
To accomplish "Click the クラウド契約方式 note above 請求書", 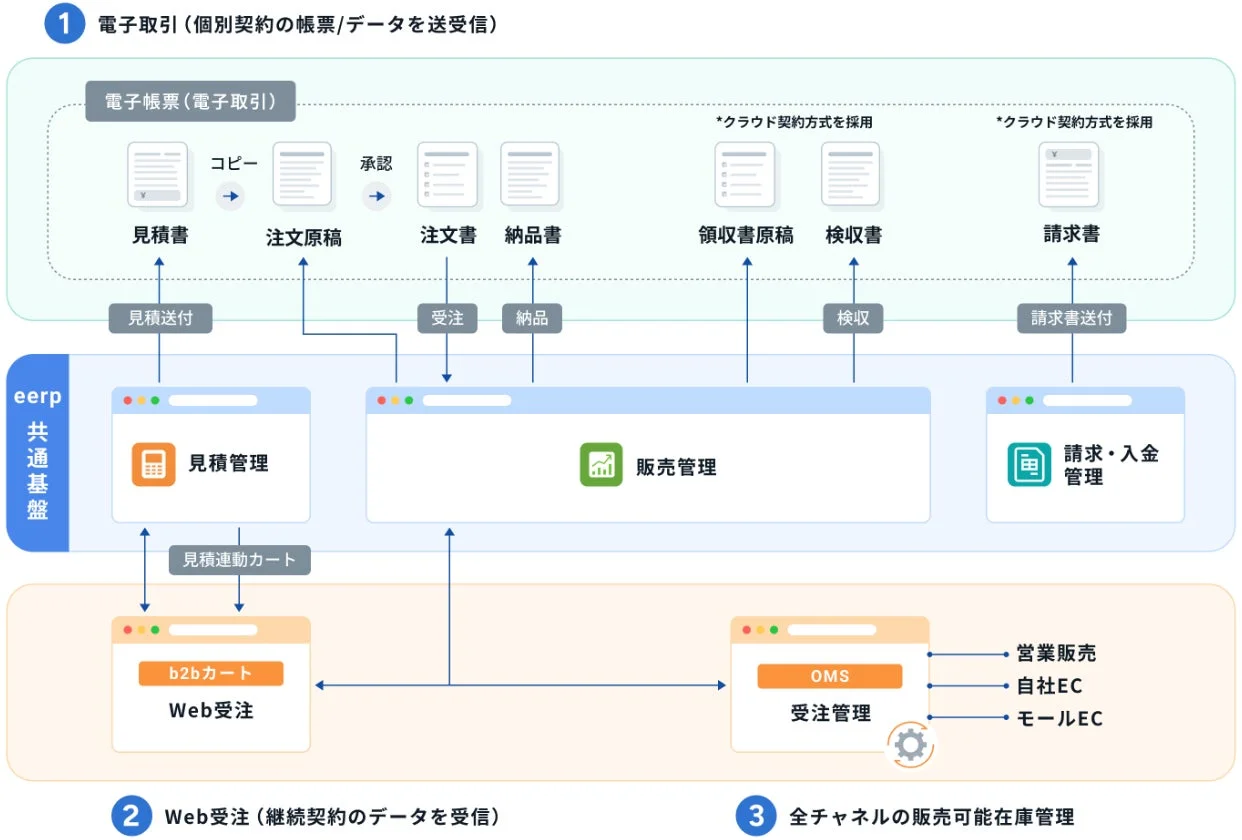I will [x=1074, y=122].
